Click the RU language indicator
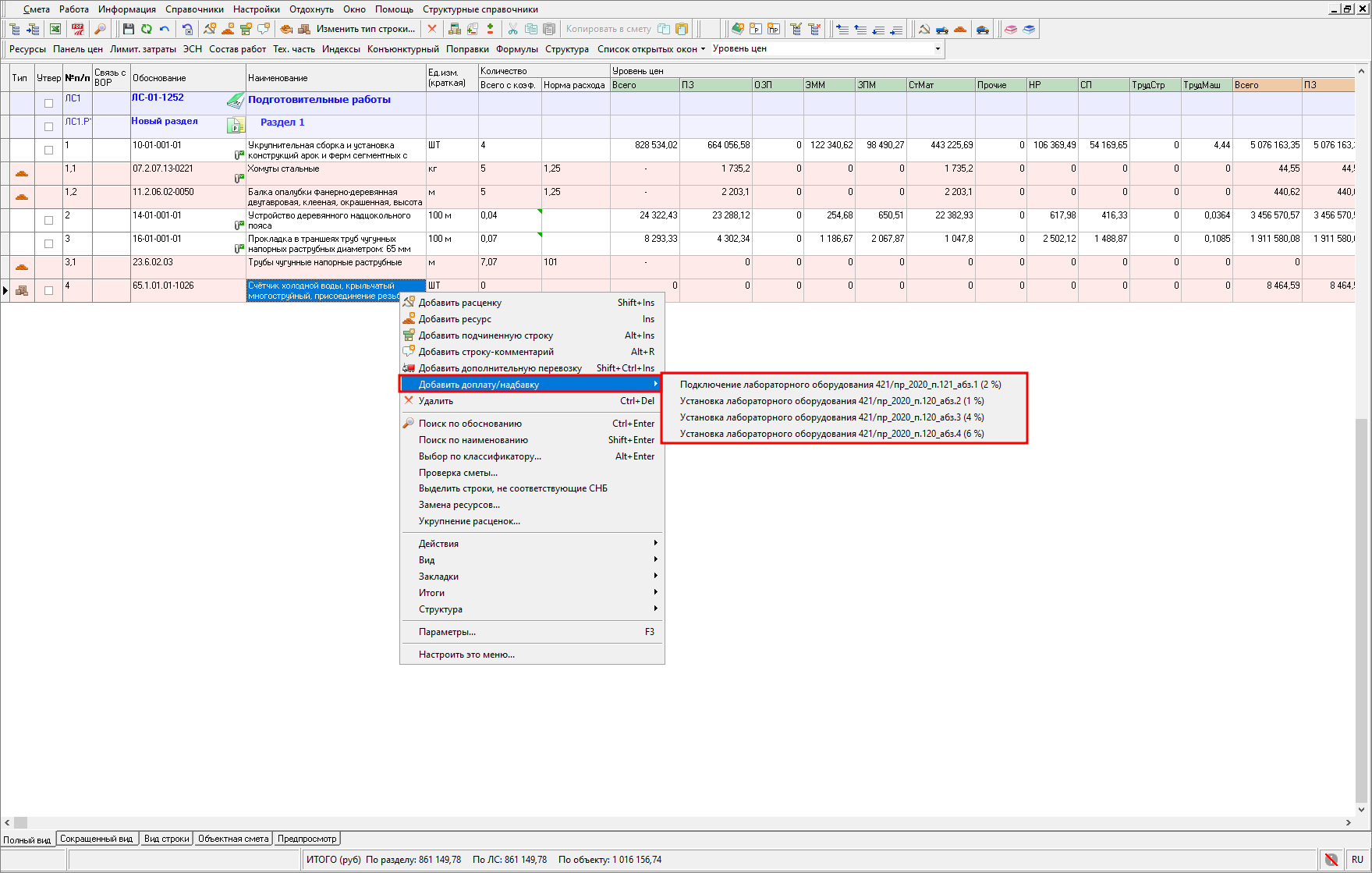 [x=1357, y=860]
